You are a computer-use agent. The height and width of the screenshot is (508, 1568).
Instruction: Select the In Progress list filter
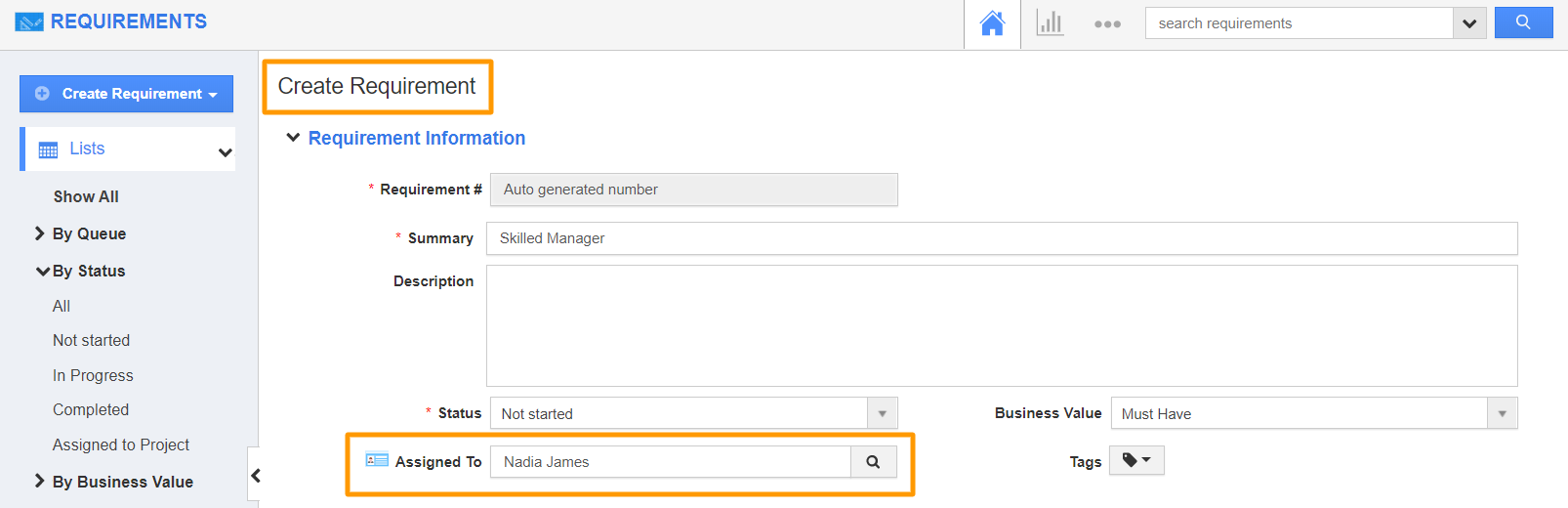point(93,375)
